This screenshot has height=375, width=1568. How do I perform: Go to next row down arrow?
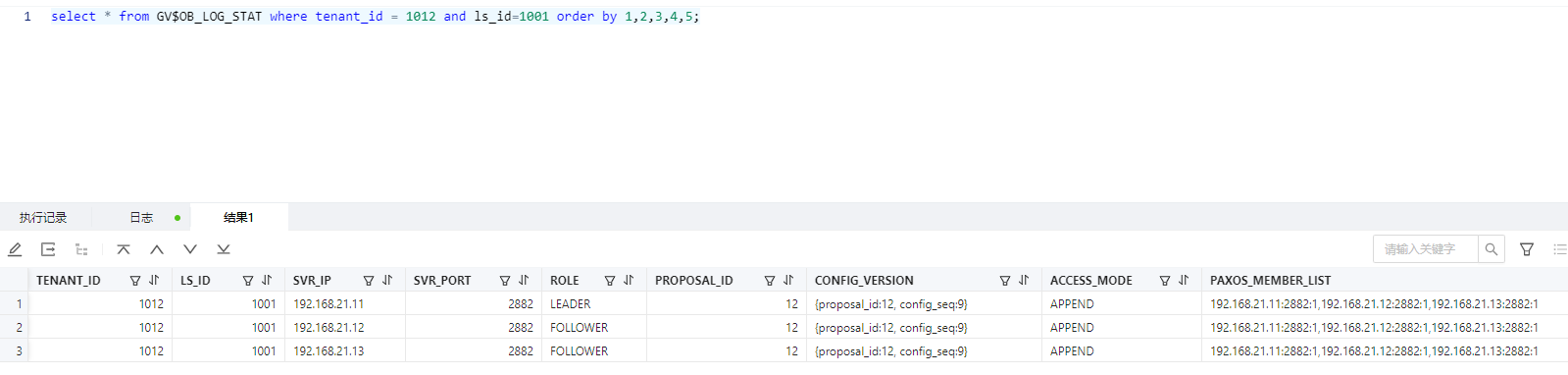coord(190,249)
